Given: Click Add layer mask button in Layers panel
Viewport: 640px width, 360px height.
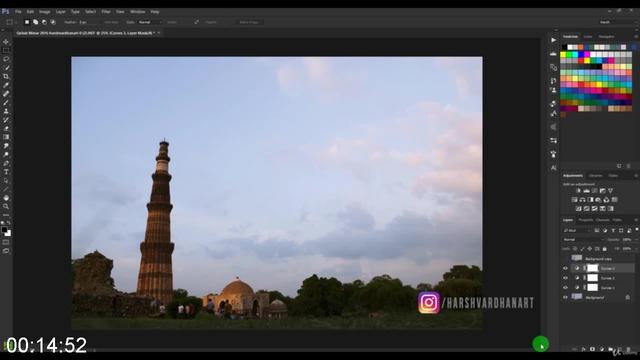Looking at the screenshot, I should click(592, 349).
